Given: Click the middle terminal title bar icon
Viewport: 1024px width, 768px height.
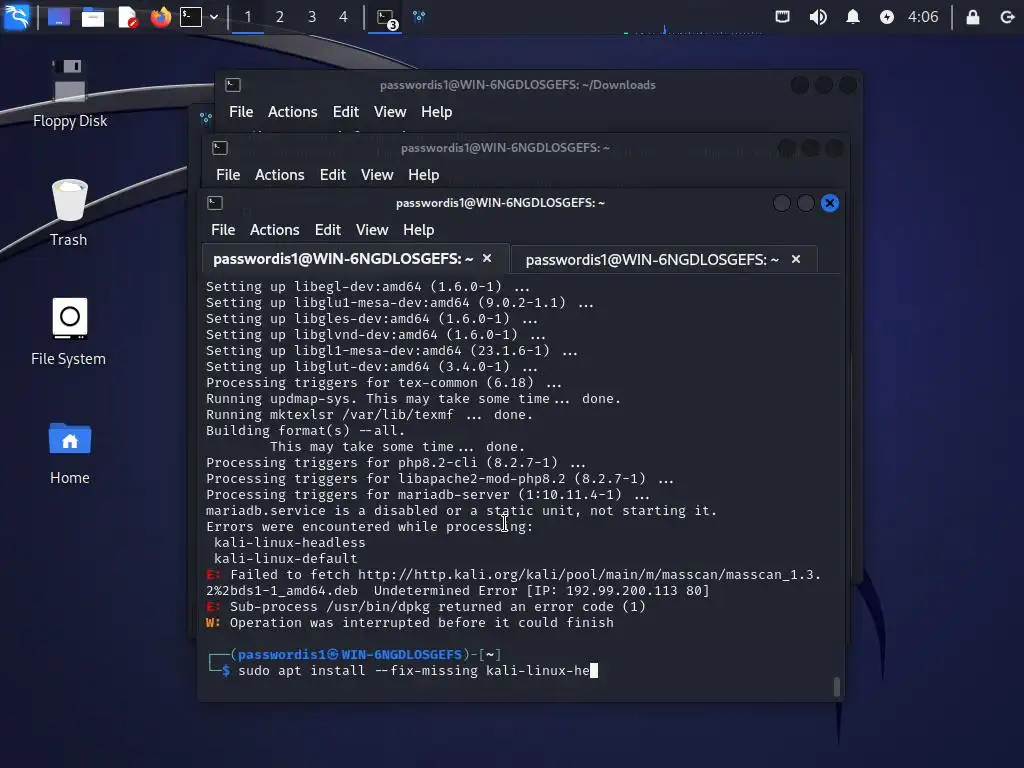Looking at the screenshot, I should tap(220, 148).
